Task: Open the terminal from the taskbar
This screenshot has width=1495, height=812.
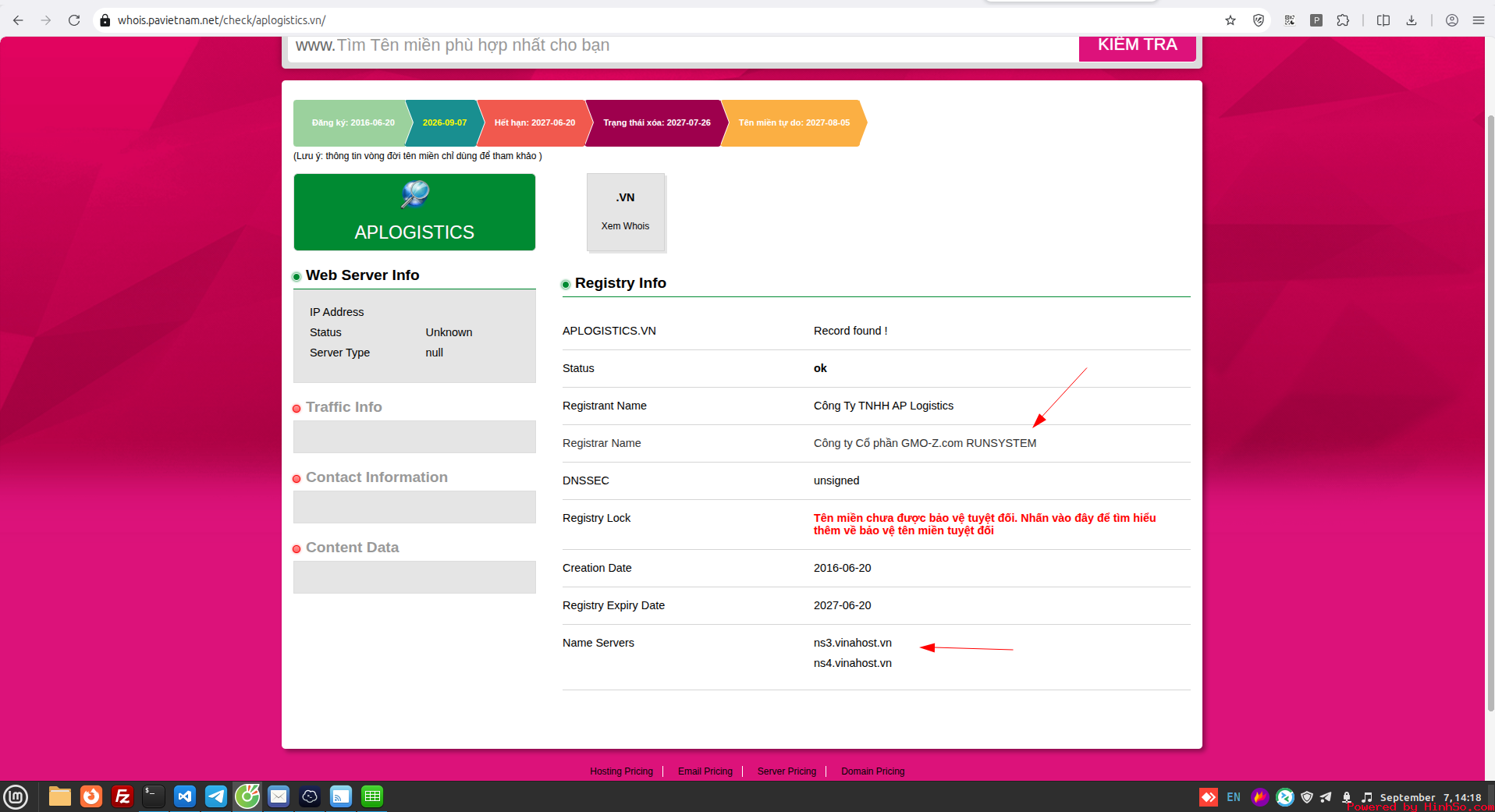Action: 154,796
